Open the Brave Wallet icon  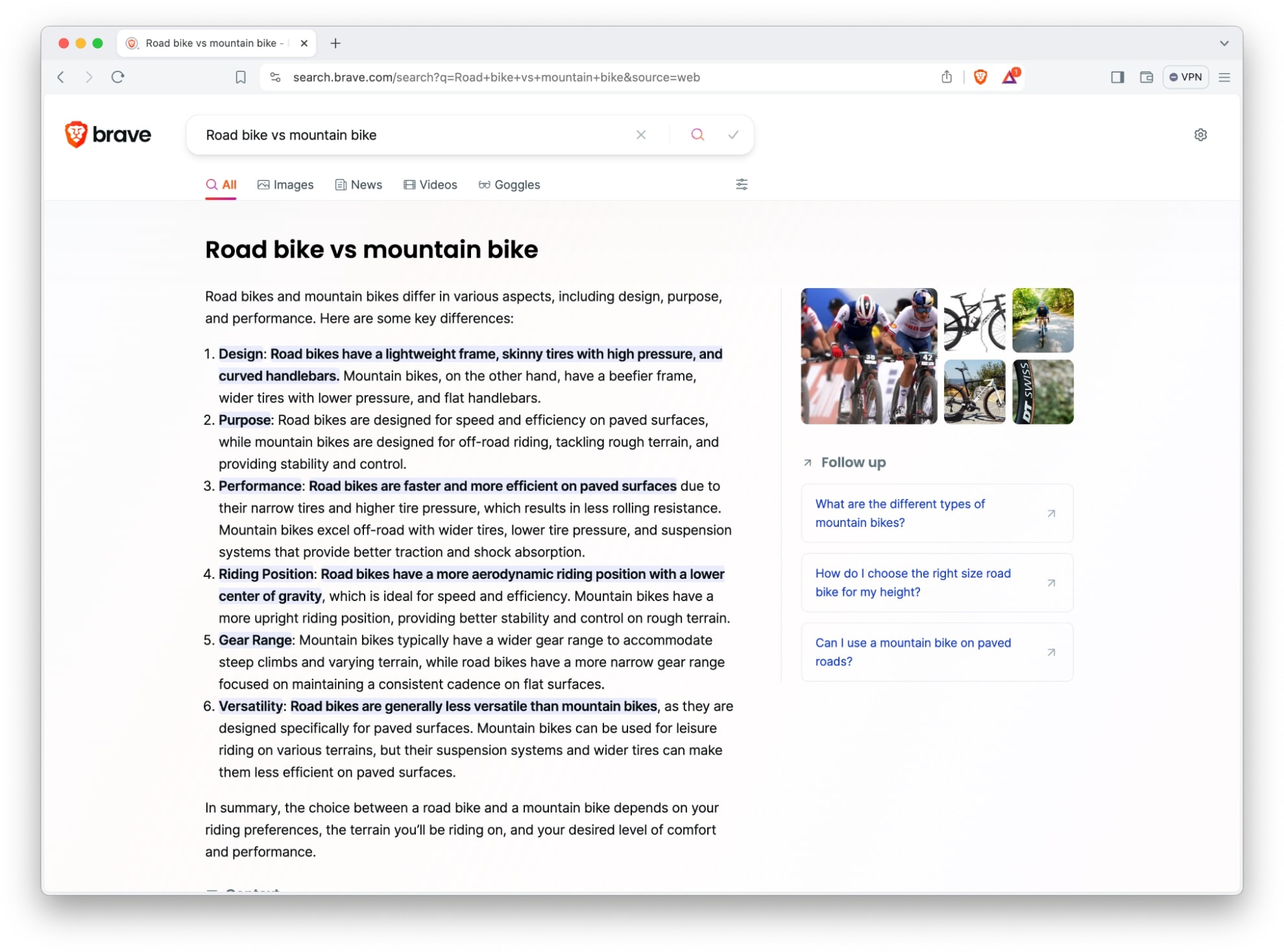(1146, 77)
